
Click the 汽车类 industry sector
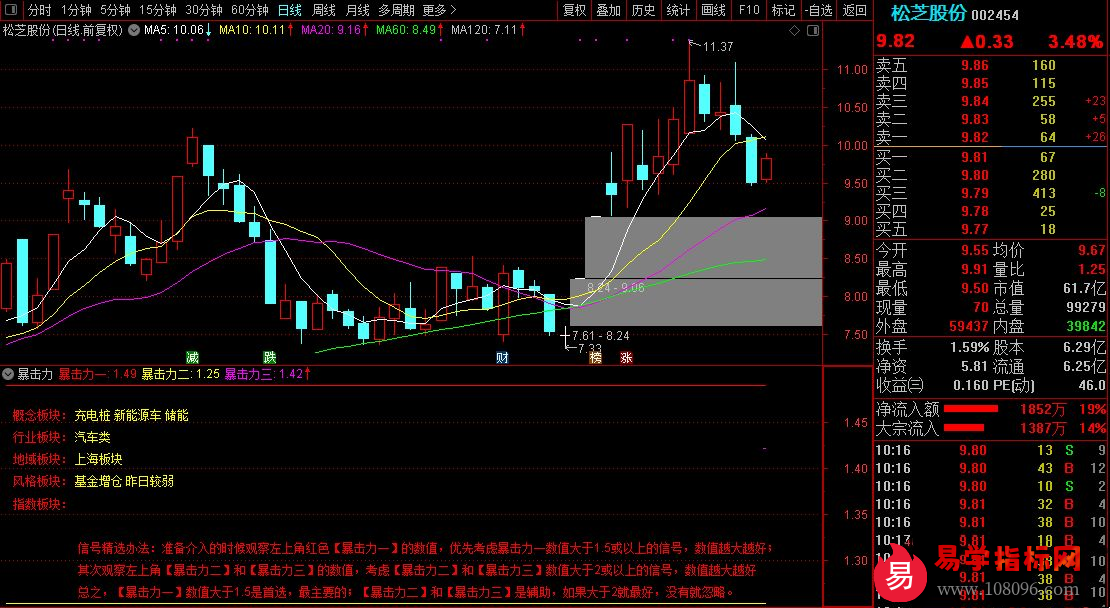coord(92,437)
